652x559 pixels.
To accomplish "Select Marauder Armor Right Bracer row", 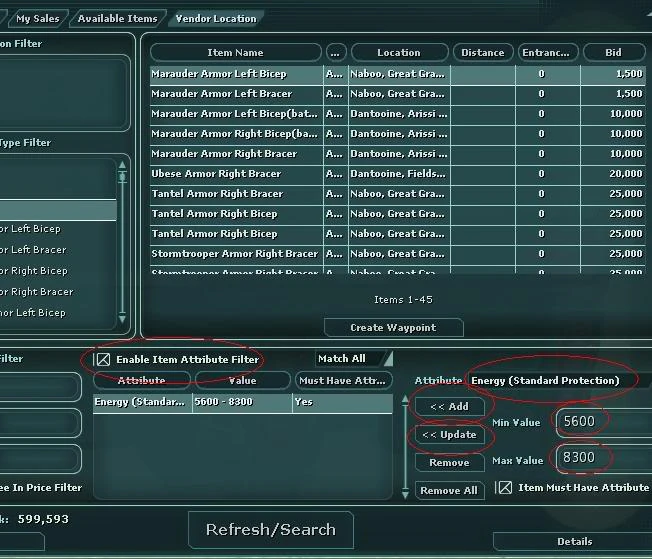I will point(398,154).
